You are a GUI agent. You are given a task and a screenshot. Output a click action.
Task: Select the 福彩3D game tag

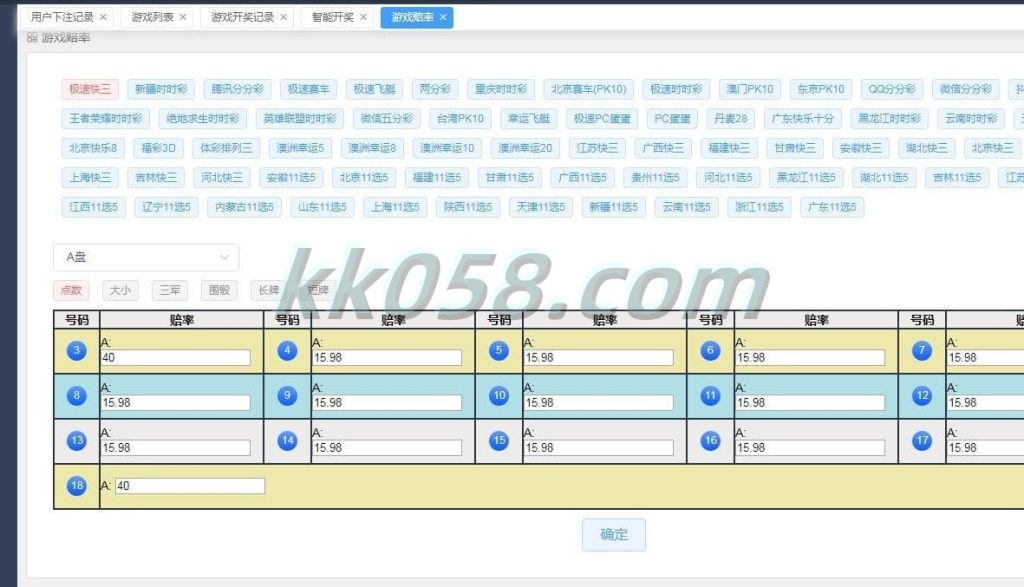click(159, 148)
